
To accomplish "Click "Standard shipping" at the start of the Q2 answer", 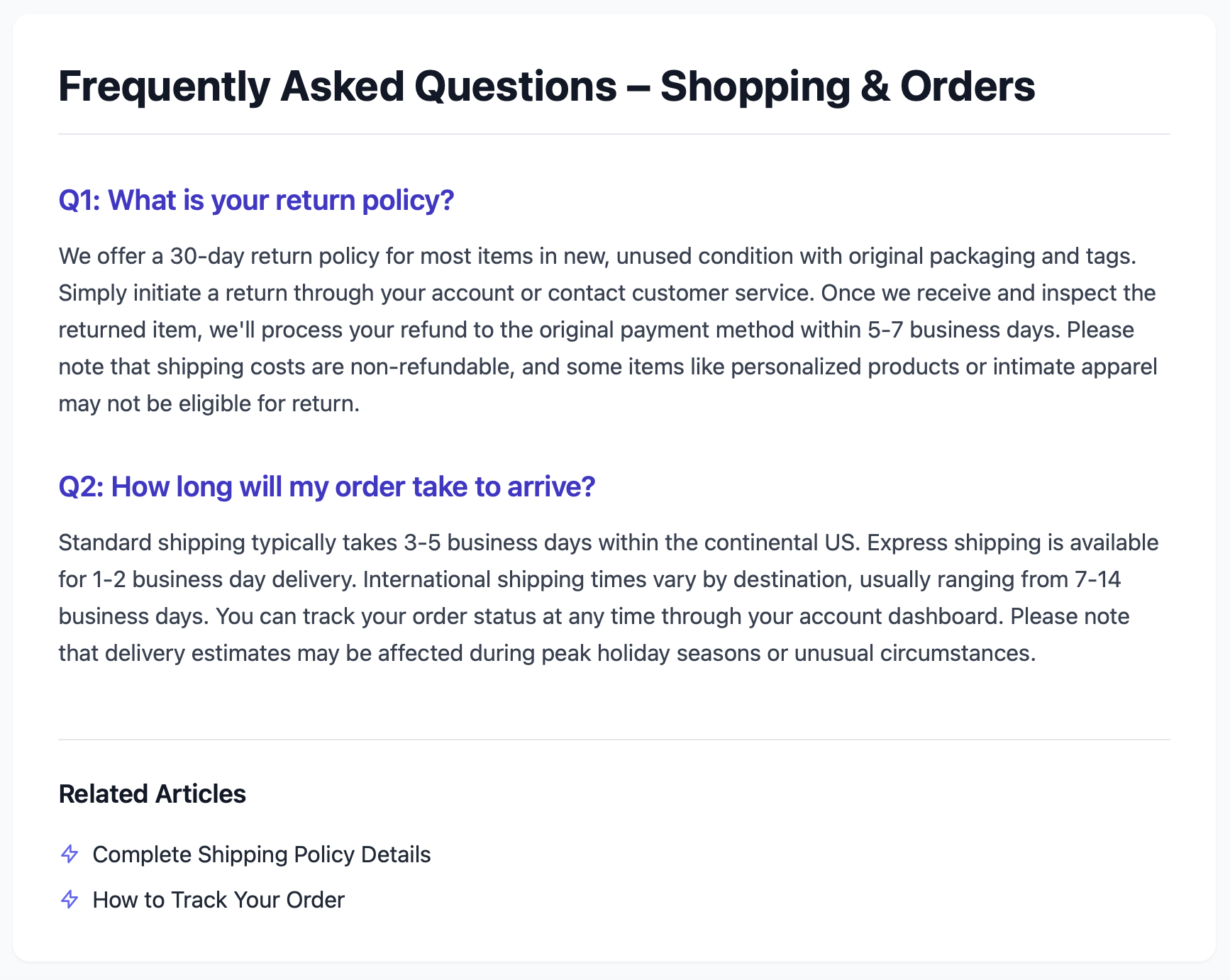I will click(x=151, y=542).
